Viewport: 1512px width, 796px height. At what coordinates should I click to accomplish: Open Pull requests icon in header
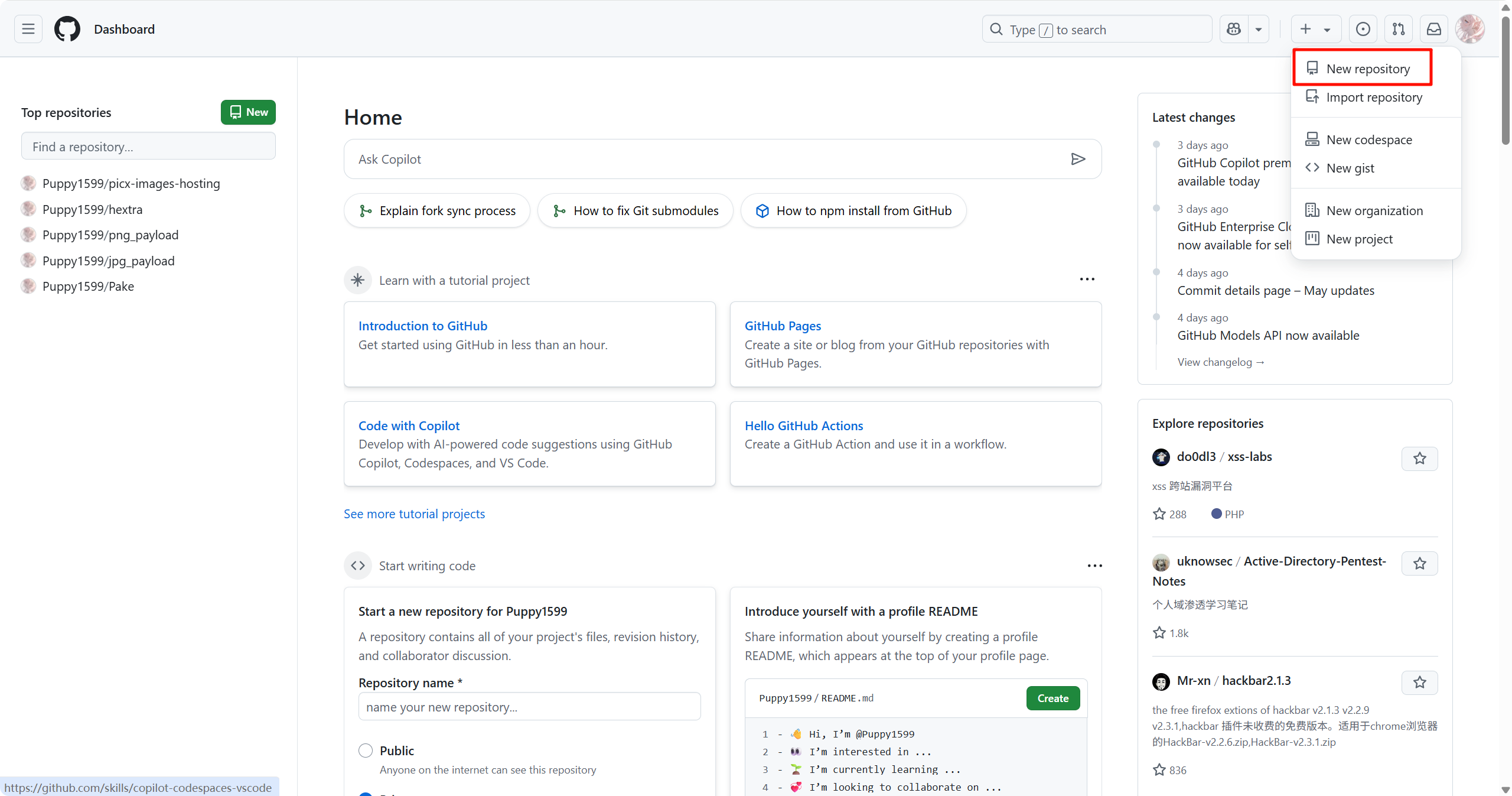tap(1399, 29)
